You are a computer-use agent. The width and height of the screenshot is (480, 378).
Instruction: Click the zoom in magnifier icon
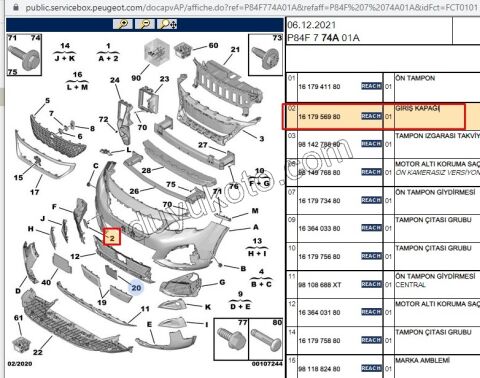coord(123,24)
